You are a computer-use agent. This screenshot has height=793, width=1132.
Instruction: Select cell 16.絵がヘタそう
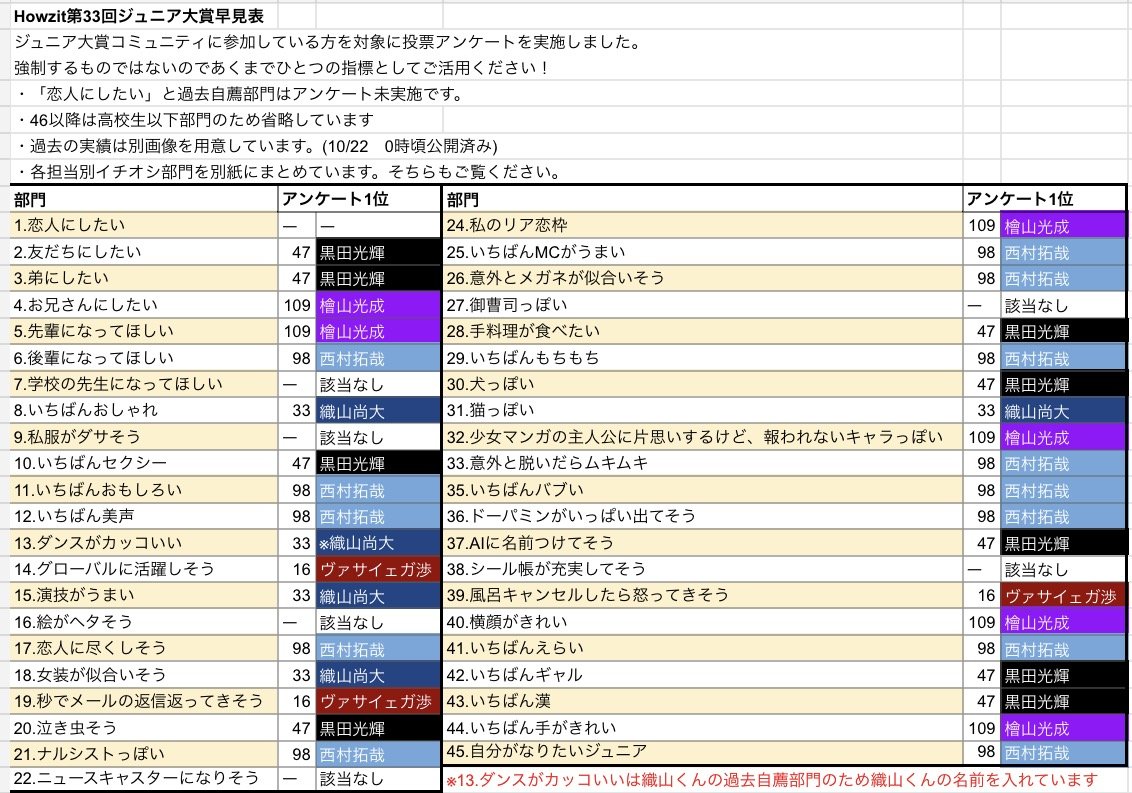click(144, 622)
